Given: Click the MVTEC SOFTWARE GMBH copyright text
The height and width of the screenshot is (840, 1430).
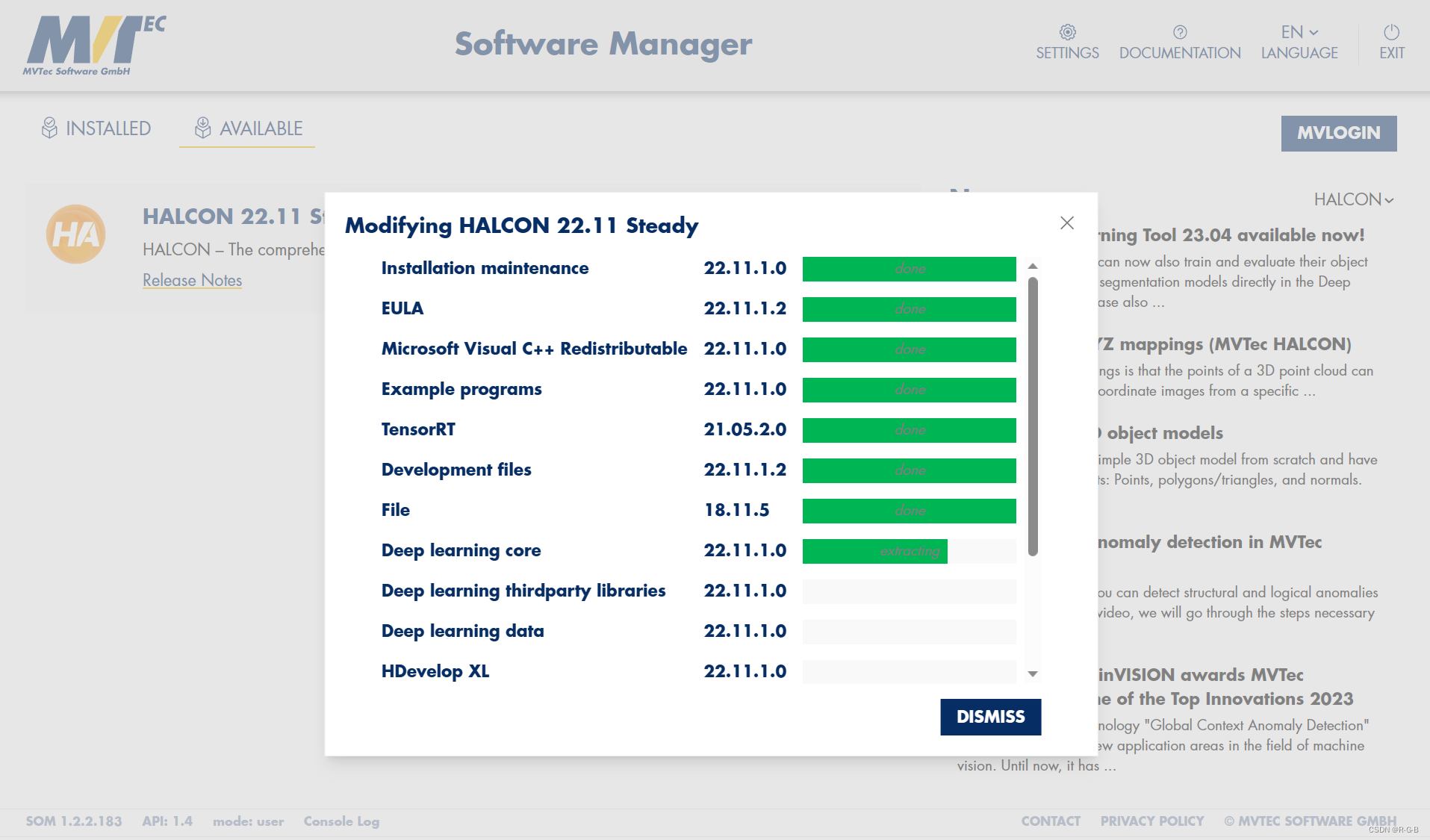Looking at the screenshot, I should tap(1311, 821).
